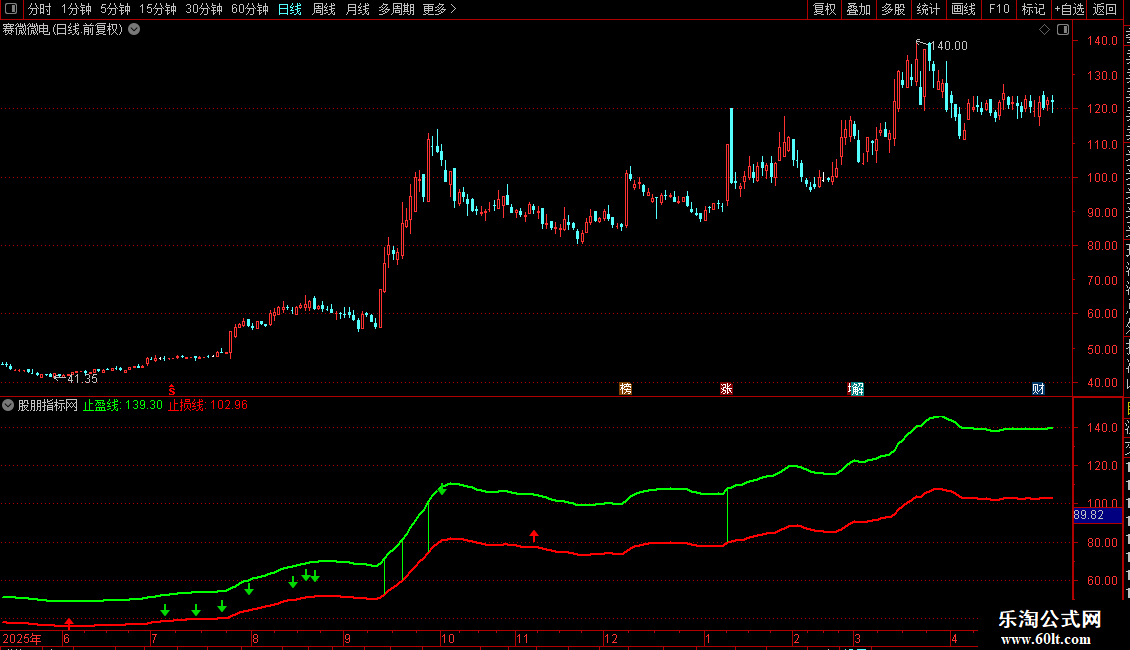
Task: Expand the 更多 periods menu
Action: pos(440,9)
